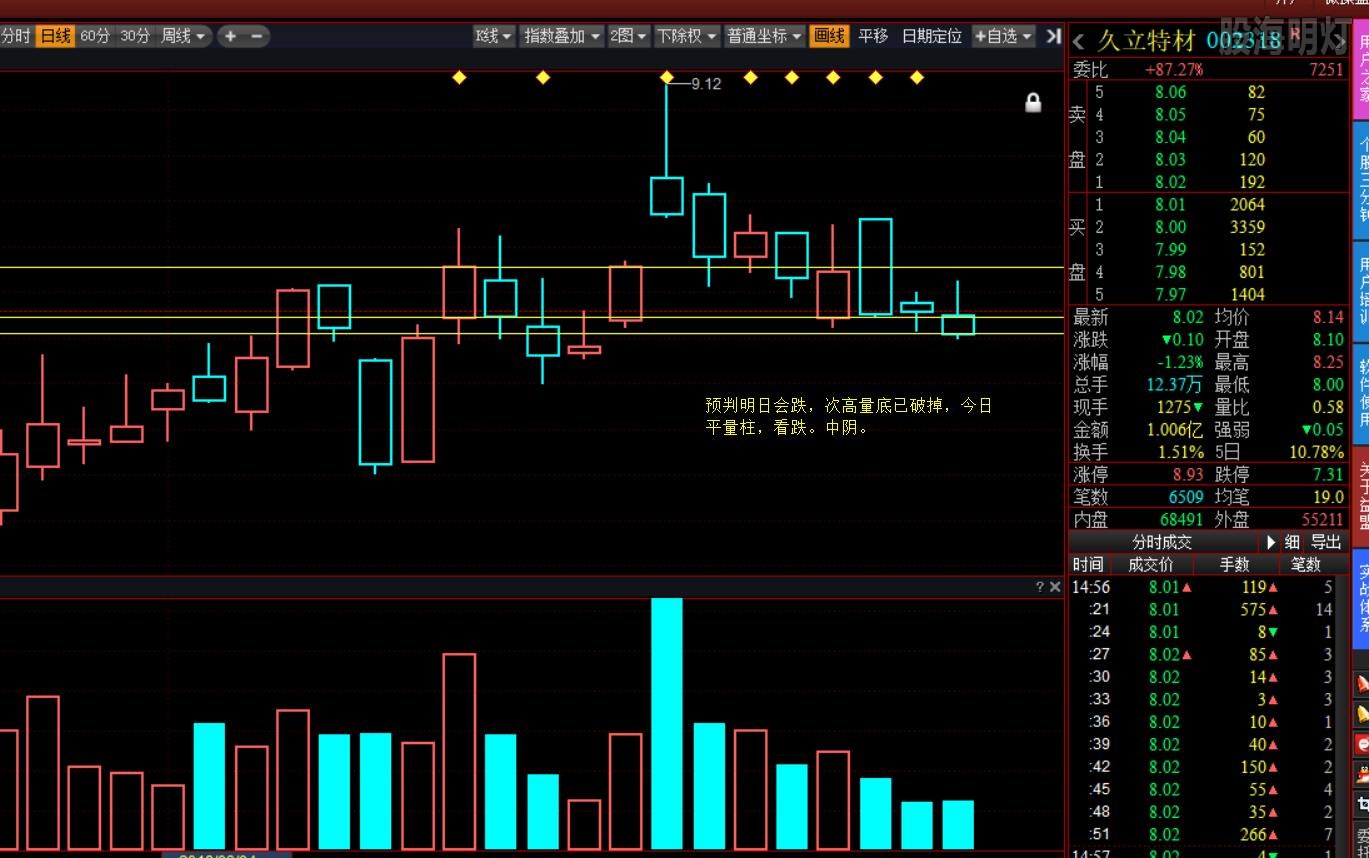This screenshot has width=1369, height=858.
Task: Click the rightmost yellow diamond marker
Action: click(x=917, y=77)
